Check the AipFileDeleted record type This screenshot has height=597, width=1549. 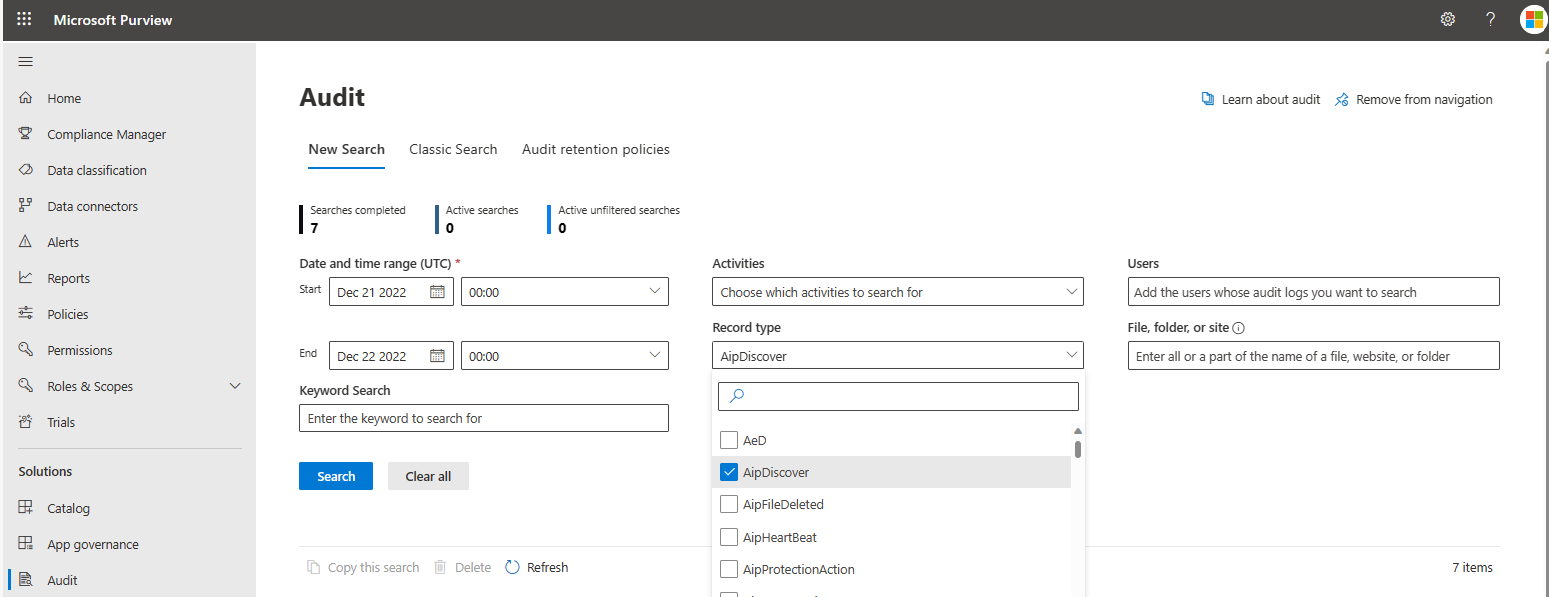(x=729, y=504)
